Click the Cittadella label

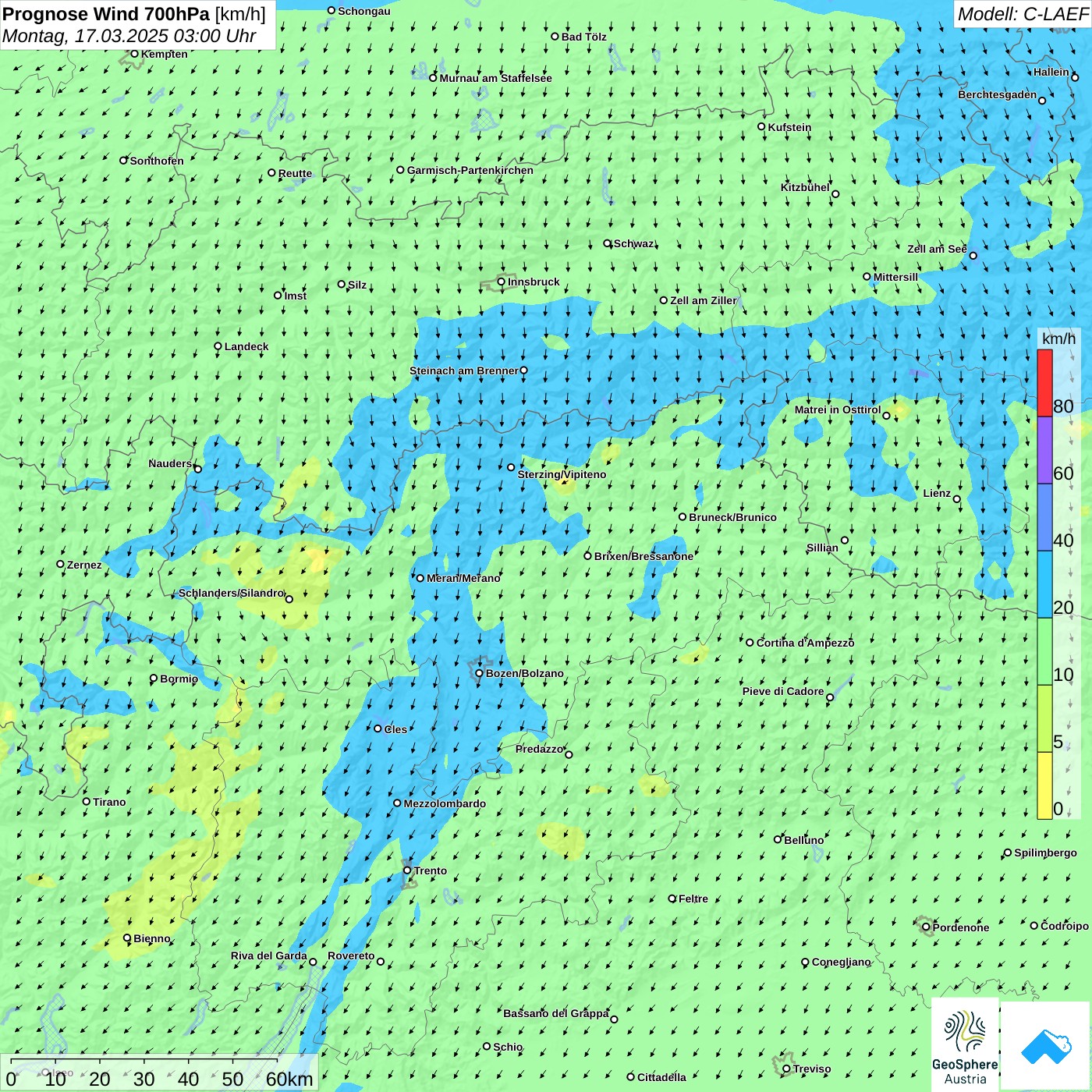[661, 1077]
